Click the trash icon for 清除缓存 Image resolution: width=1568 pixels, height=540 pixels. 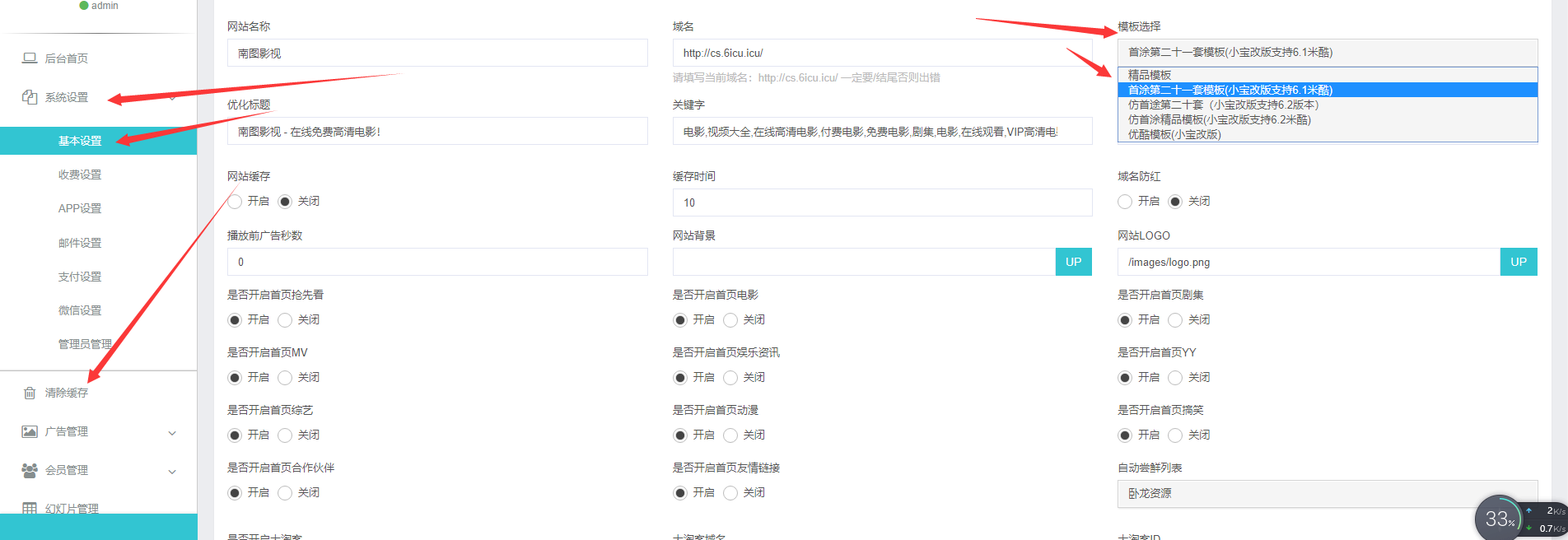coord(30,393)
